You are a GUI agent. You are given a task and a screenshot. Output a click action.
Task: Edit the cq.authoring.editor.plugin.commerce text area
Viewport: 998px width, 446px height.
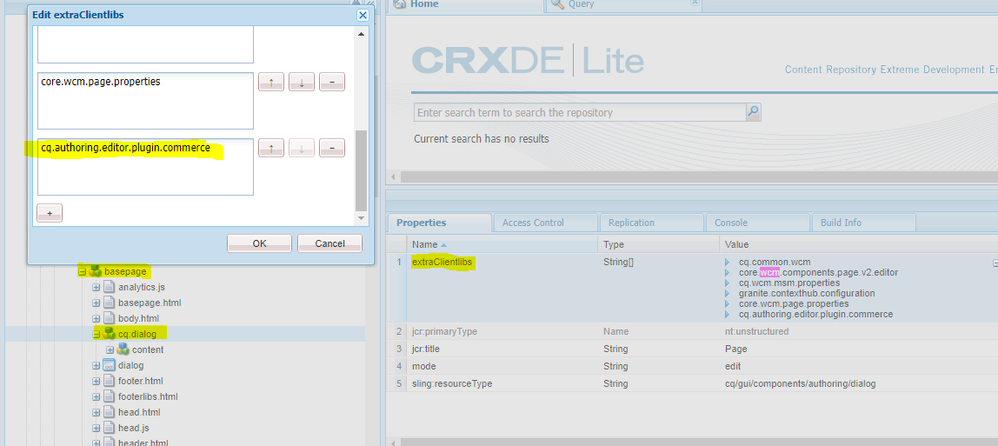[x=146, y=167]
